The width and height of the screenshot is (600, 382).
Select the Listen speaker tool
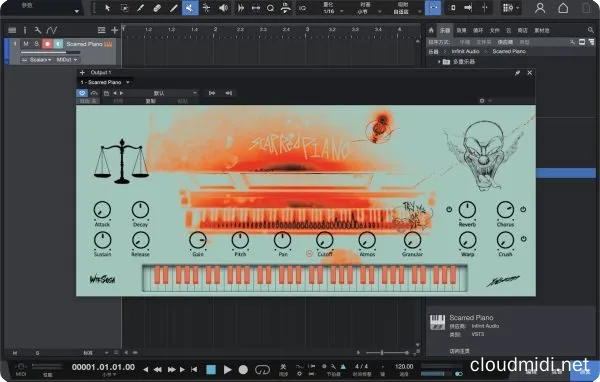point(223,8)
